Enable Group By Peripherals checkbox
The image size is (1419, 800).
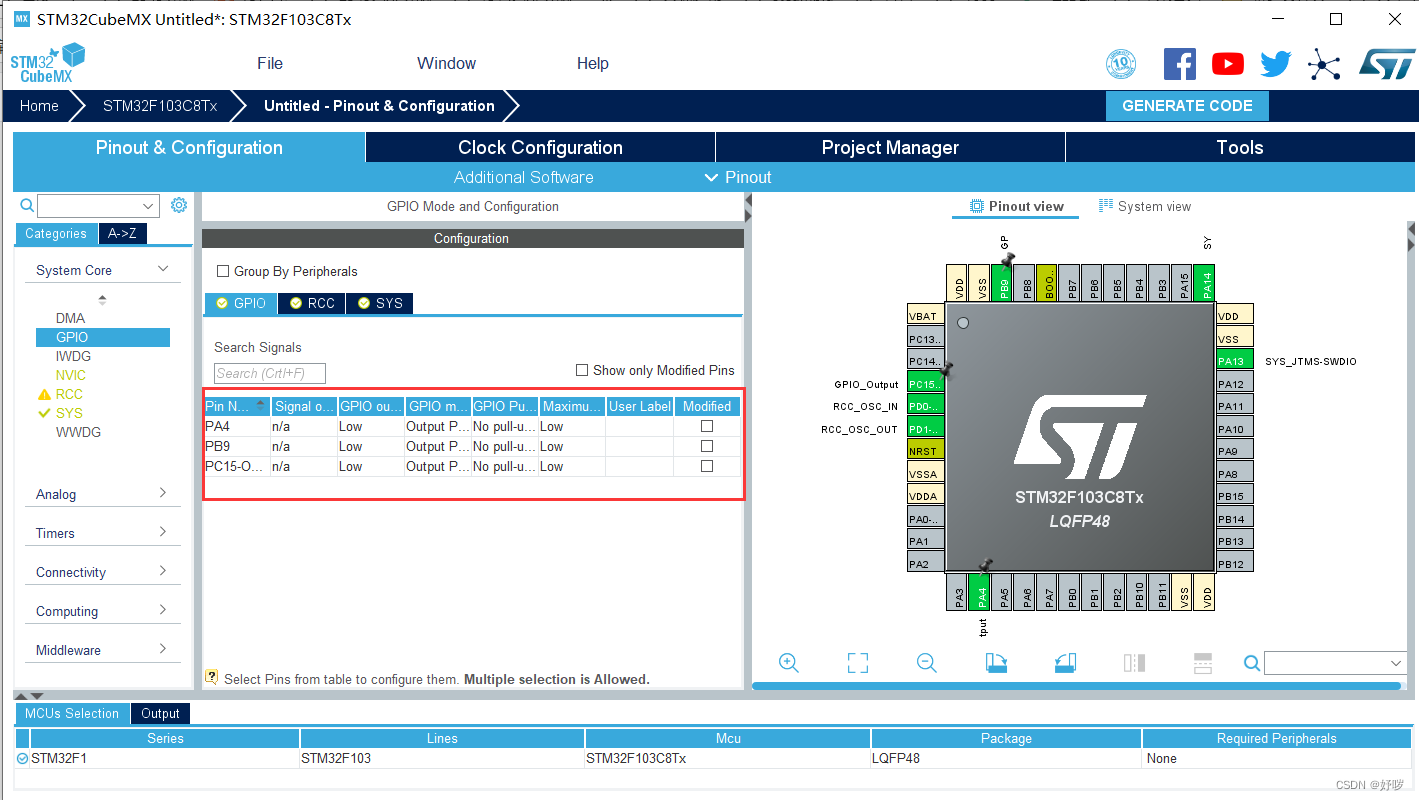tap(223, 271)
